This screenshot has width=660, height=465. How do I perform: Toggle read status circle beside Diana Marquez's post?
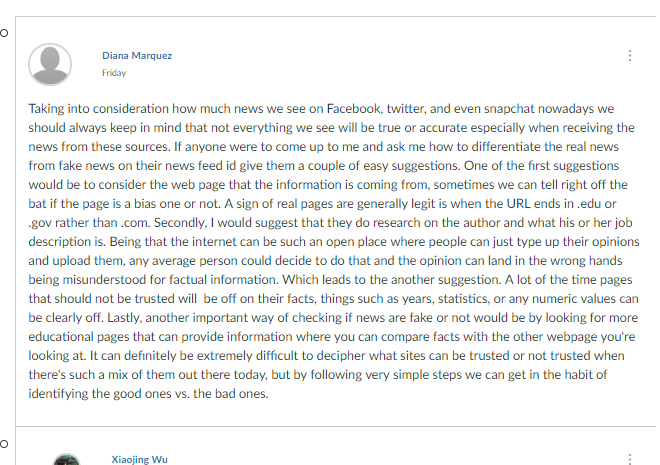click(4, 33)
